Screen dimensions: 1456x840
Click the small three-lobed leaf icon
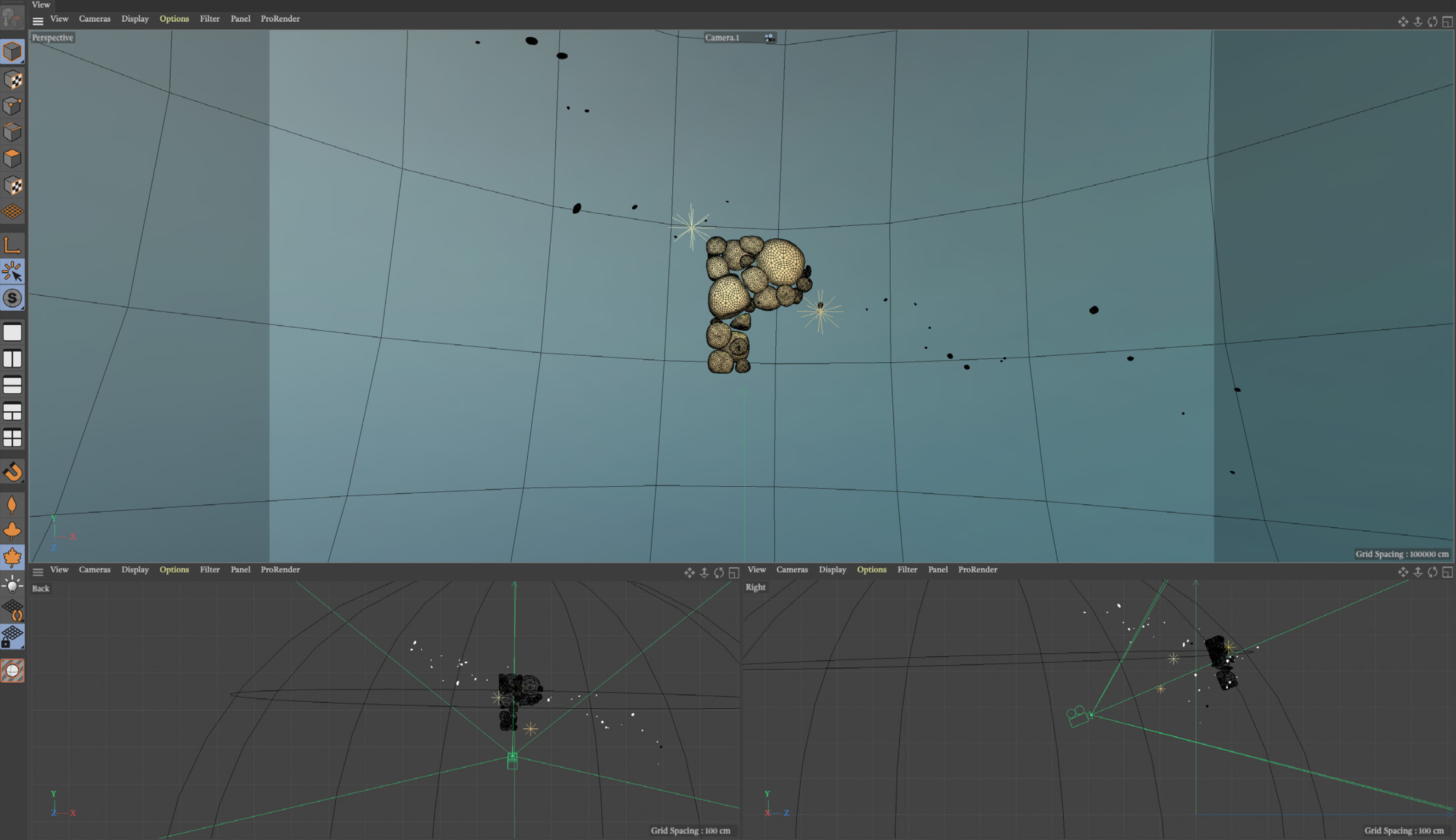[12, 531]
